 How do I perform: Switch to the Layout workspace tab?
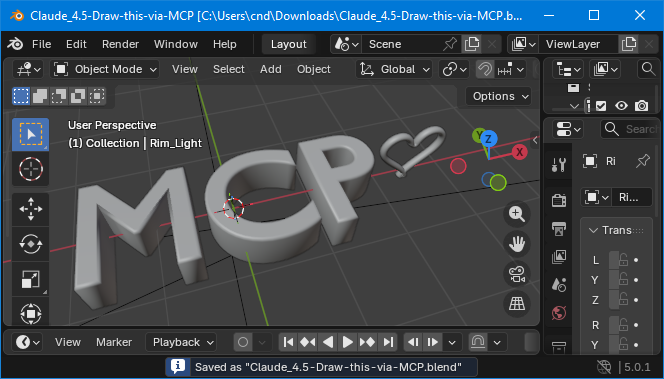coord(289,44)
